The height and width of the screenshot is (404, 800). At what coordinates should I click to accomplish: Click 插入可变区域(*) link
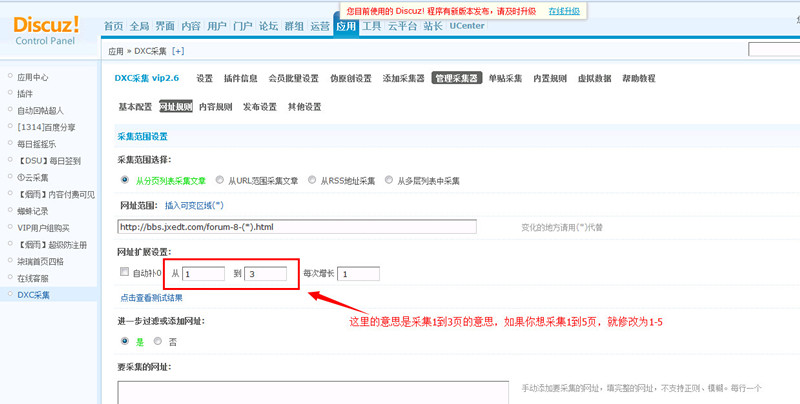201,205
